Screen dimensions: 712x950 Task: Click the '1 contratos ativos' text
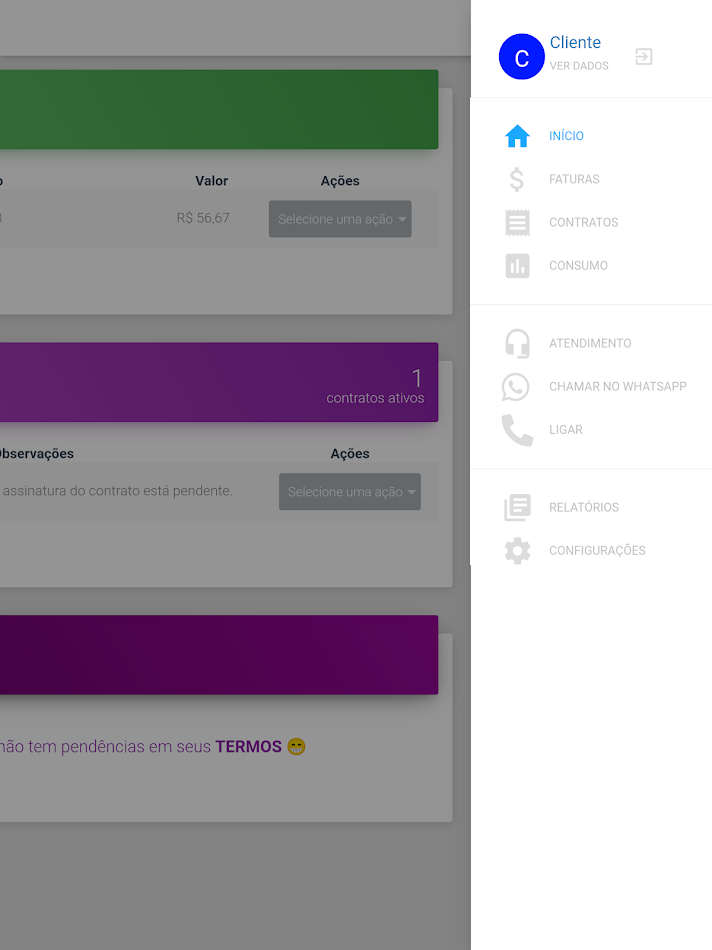375,386
